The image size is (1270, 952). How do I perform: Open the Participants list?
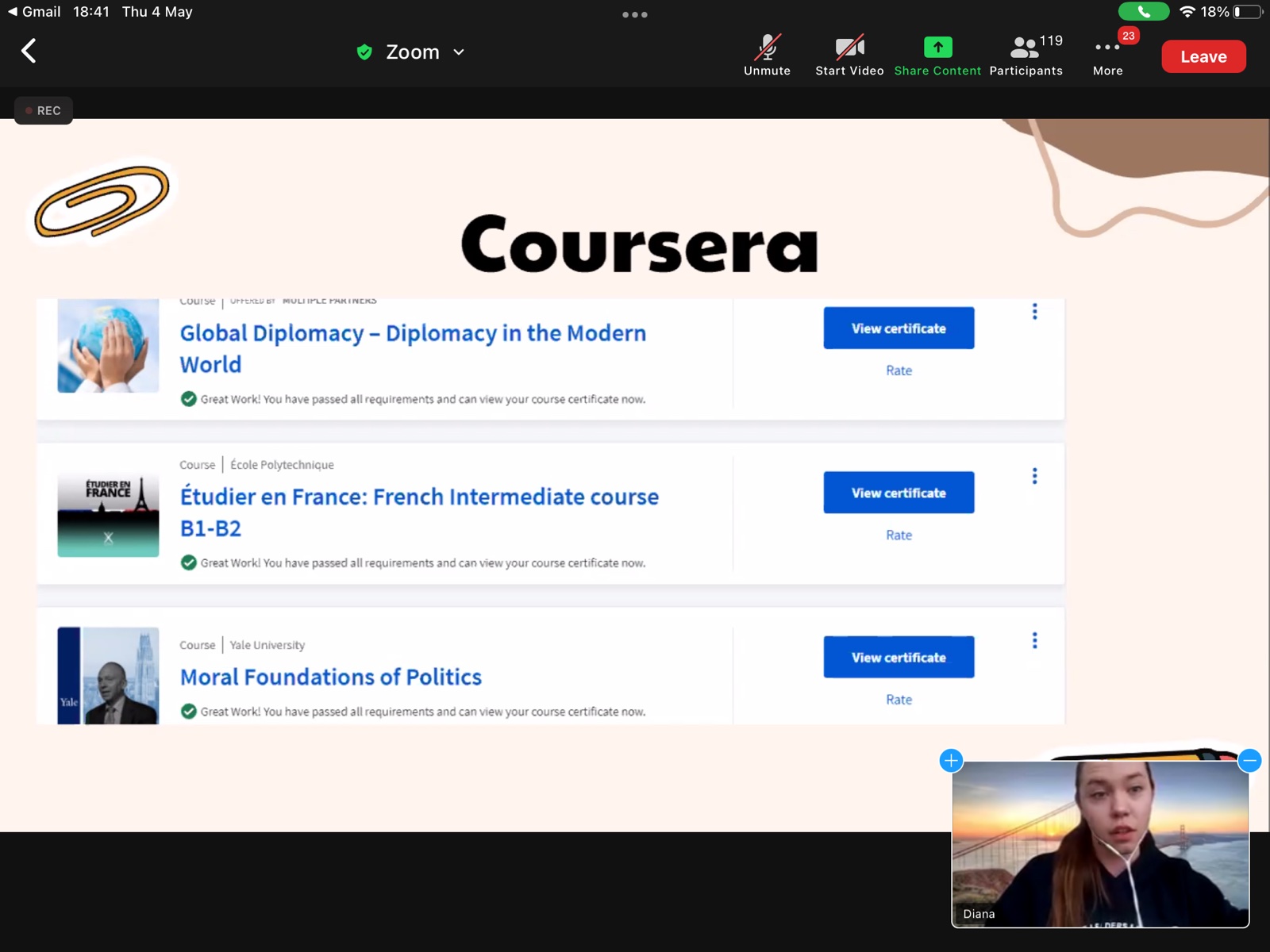[x=1026, y=56]
